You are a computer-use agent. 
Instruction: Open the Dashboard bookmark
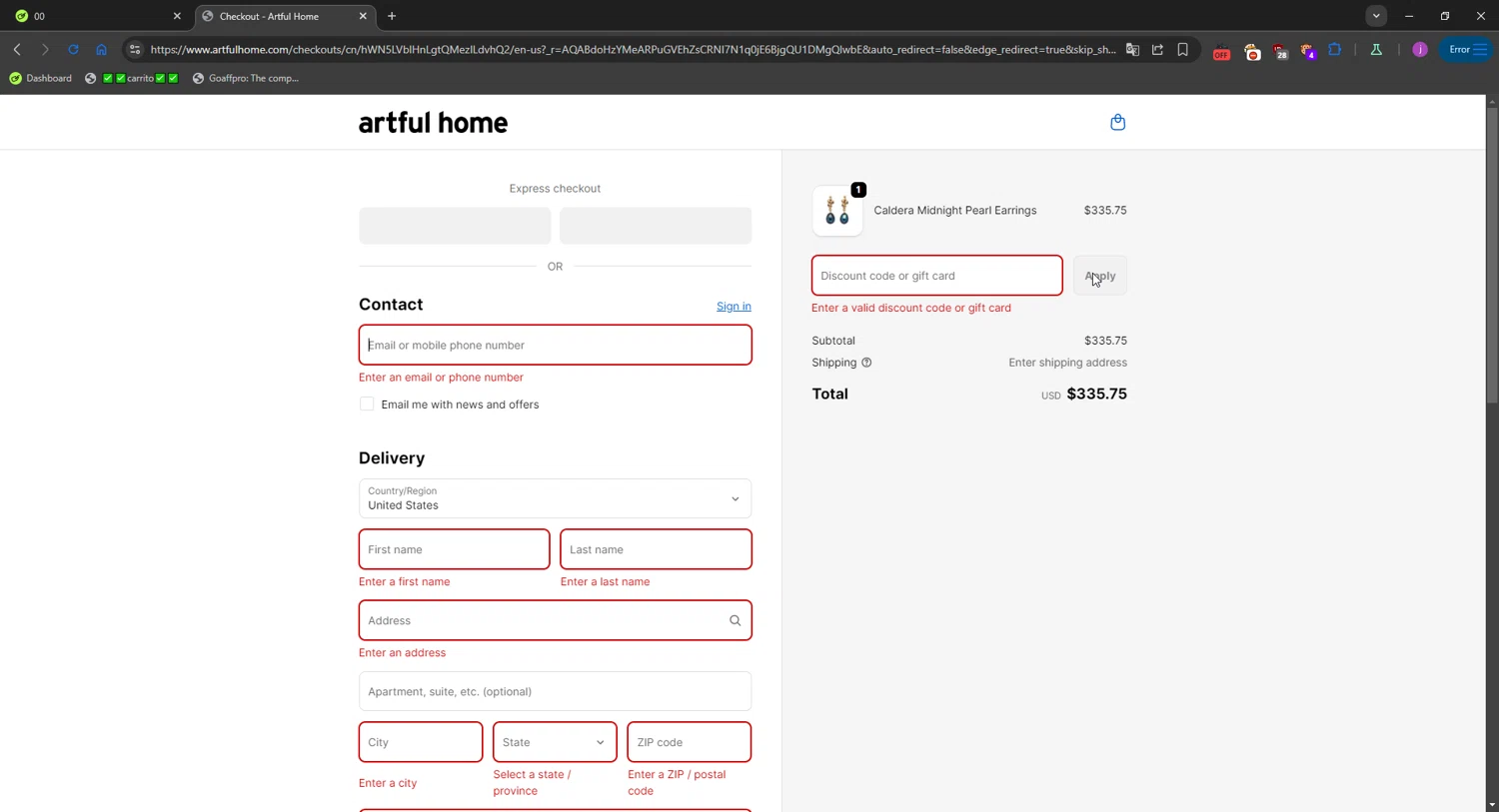40,78
